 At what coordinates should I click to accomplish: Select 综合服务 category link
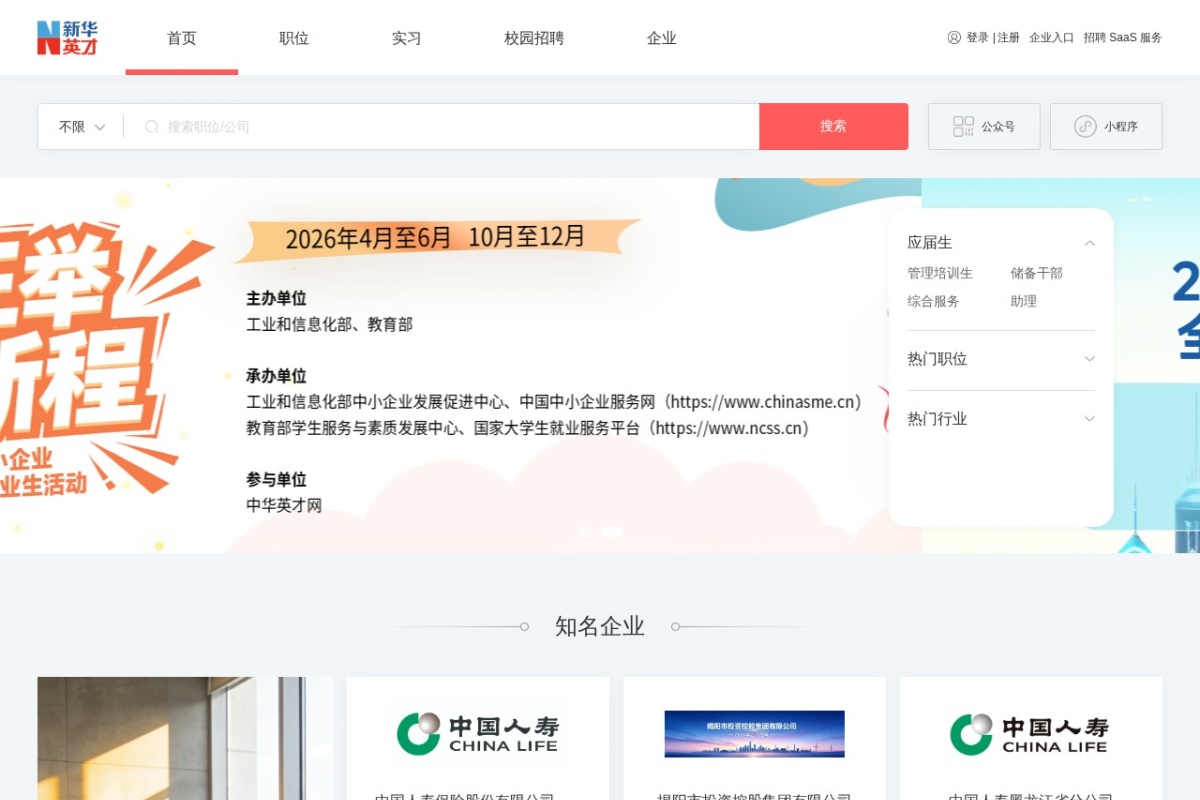pos(933,301)
